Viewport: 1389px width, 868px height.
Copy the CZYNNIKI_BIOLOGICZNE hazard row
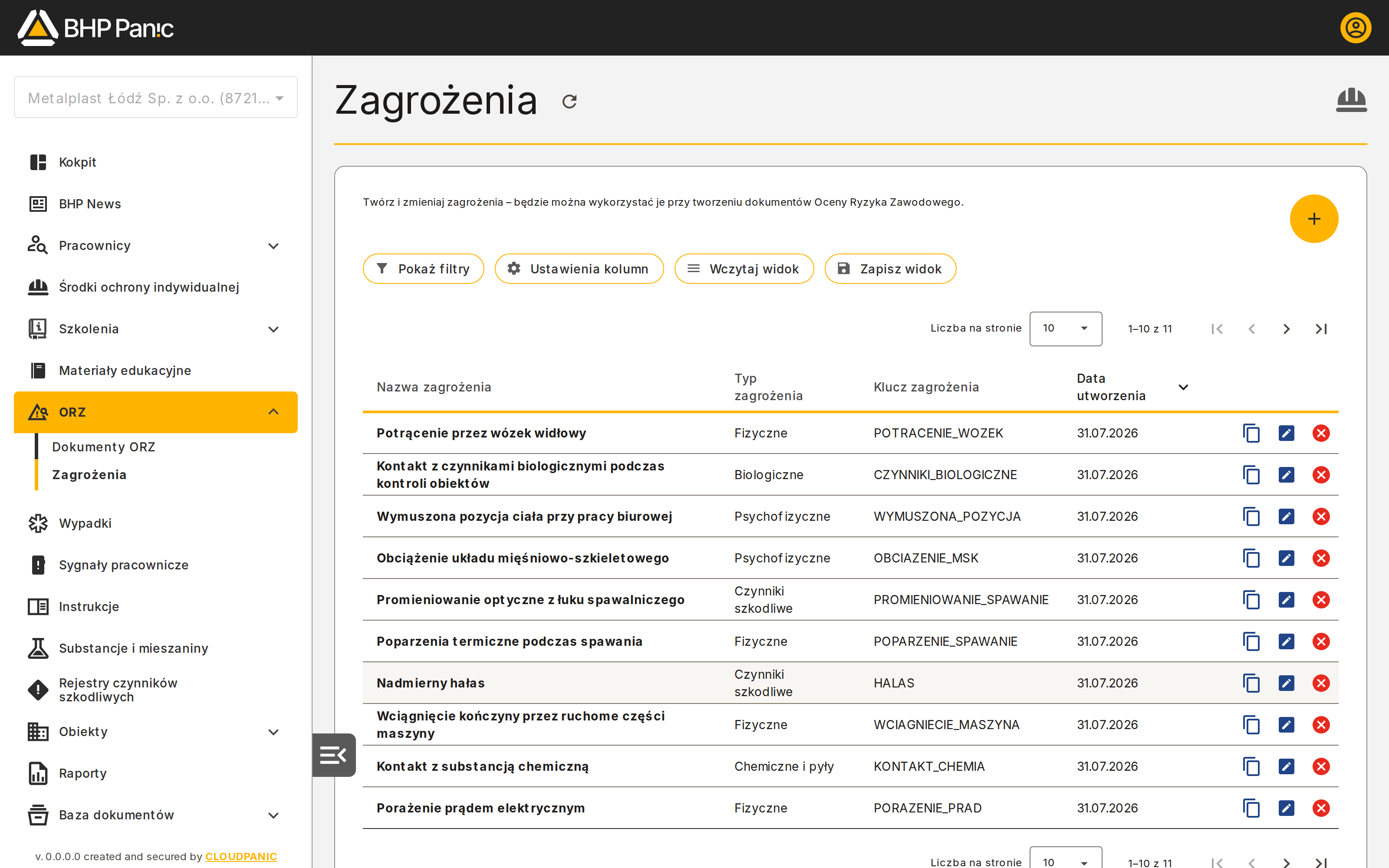click(1251, 475)
